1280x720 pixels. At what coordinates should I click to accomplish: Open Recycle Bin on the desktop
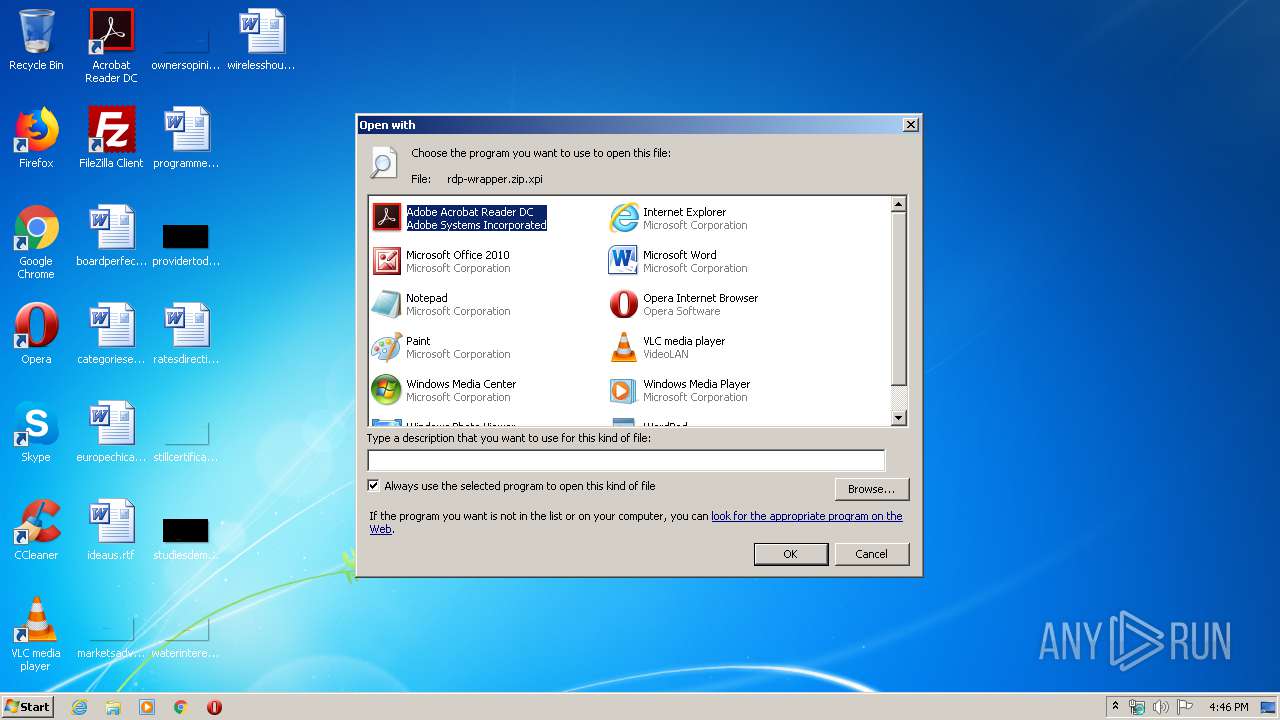tap(36, 41)
